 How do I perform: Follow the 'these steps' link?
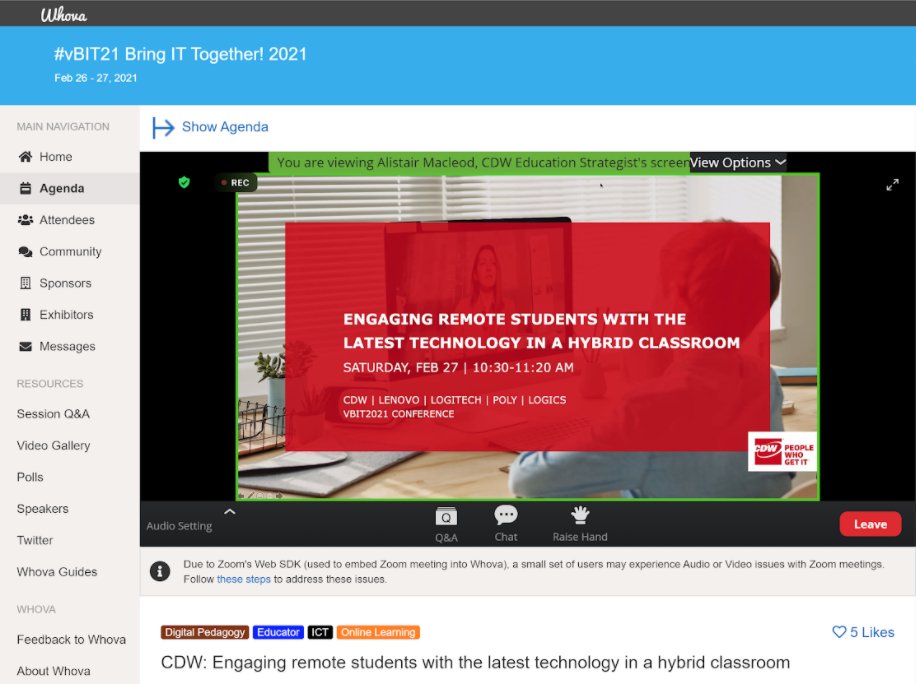click(244, 579)
